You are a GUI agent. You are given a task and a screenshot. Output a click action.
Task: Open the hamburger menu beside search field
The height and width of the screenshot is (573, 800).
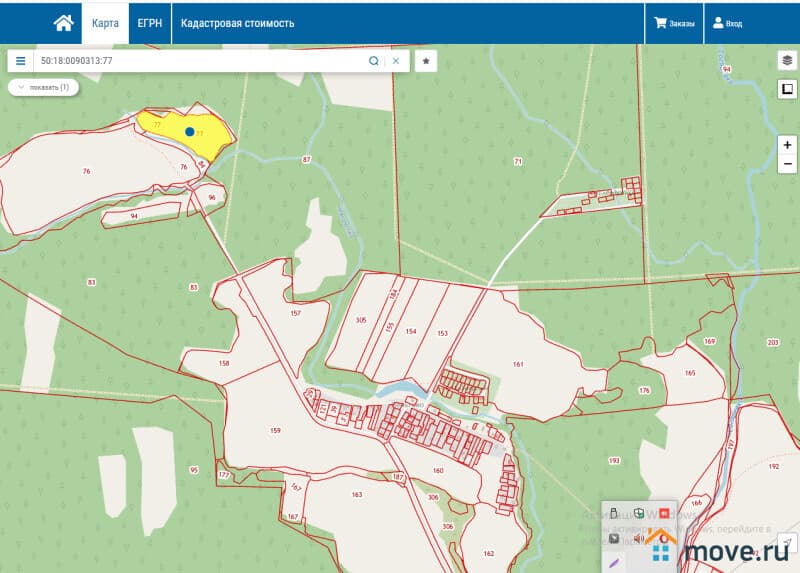tap(20, 61)
